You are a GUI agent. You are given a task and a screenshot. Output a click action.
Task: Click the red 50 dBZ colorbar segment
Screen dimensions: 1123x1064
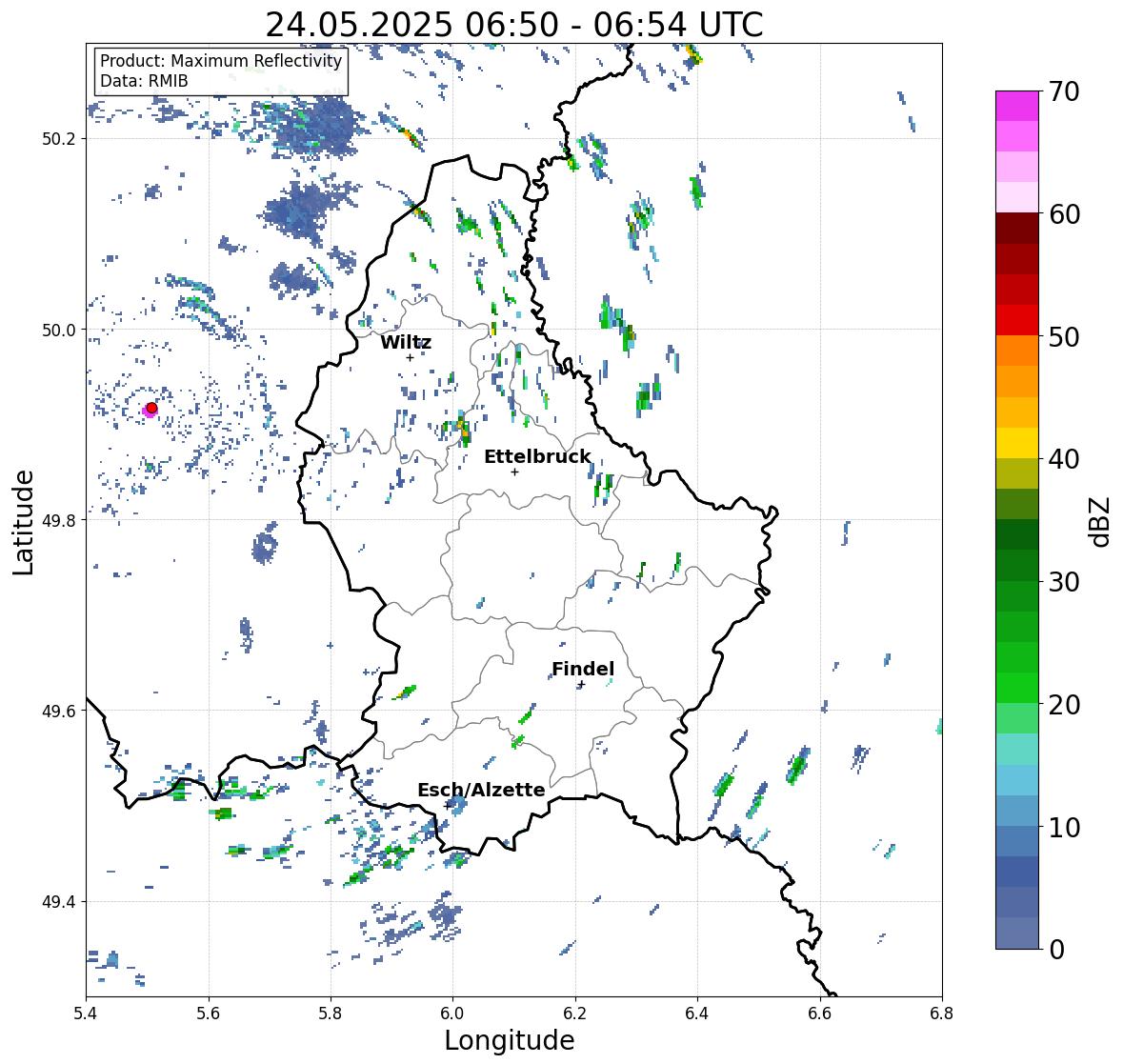coord(1017,320)
